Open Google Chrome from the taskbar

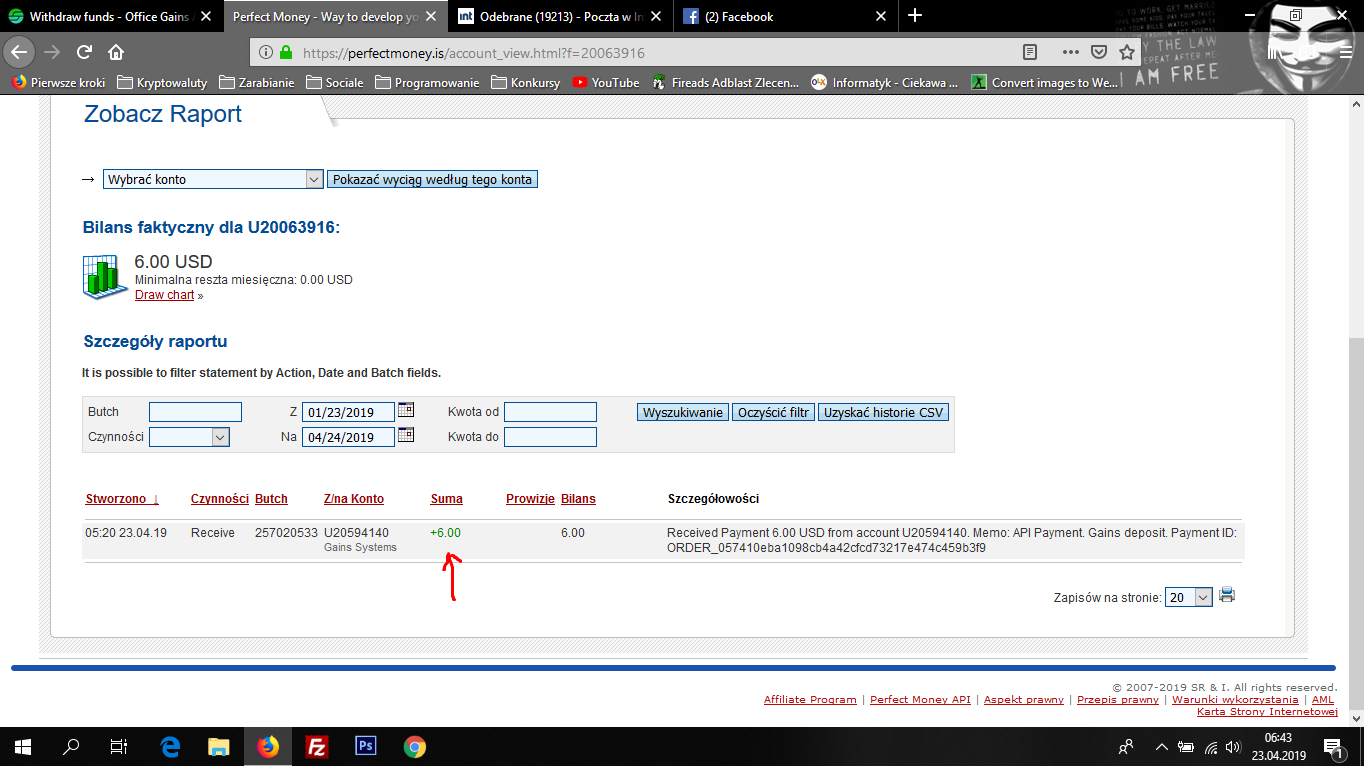[414, 746]
